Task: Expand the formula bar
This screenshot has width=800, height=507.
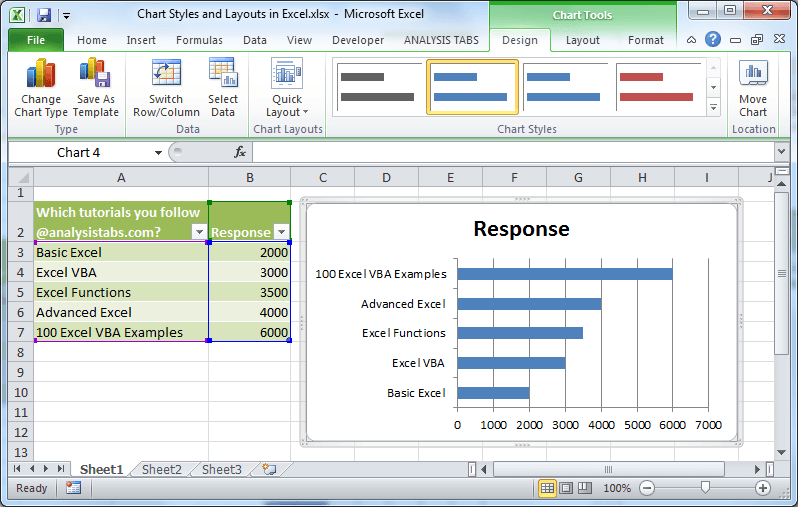Action: coord(781,151)
